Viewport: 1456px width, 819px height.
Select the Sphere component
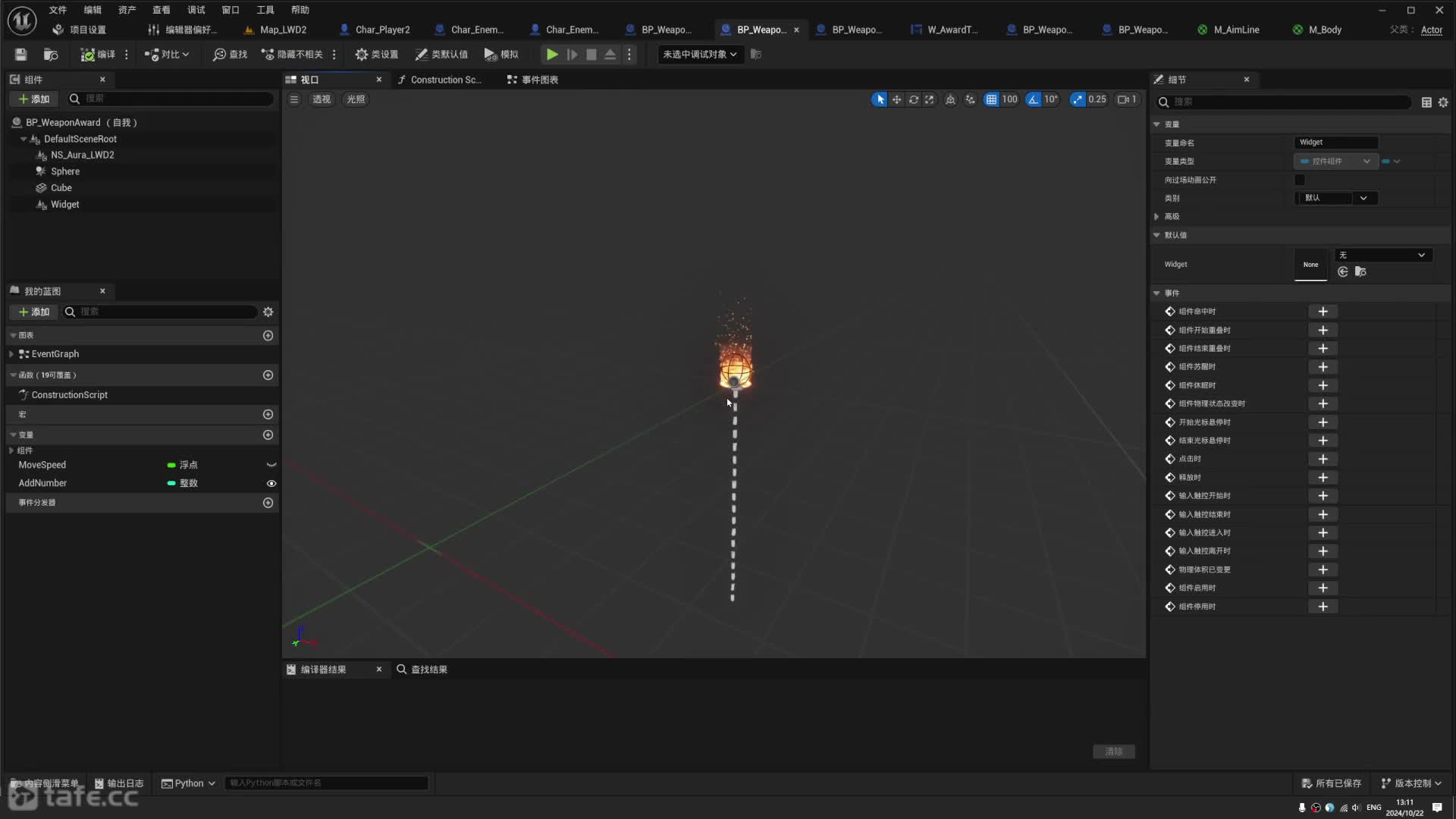[x=64, y=171]
